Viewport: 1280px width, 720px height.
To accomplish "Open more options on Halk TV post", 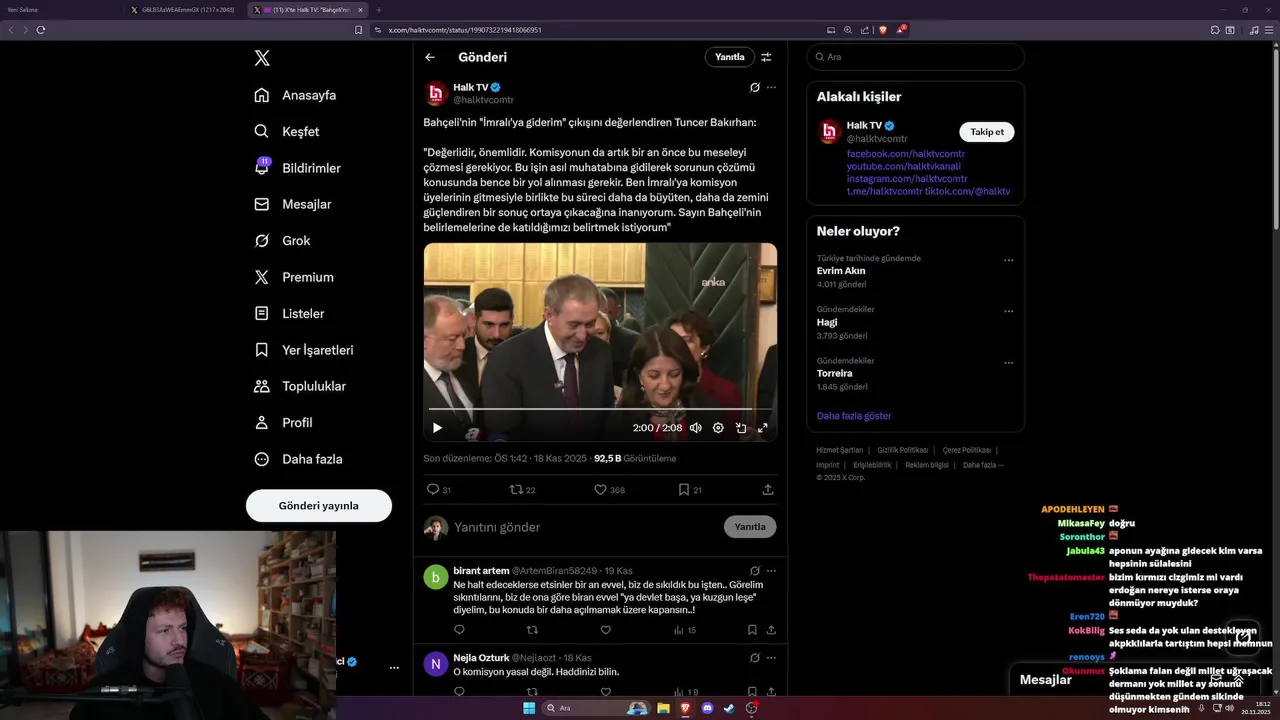I will [x=771, y=88].
